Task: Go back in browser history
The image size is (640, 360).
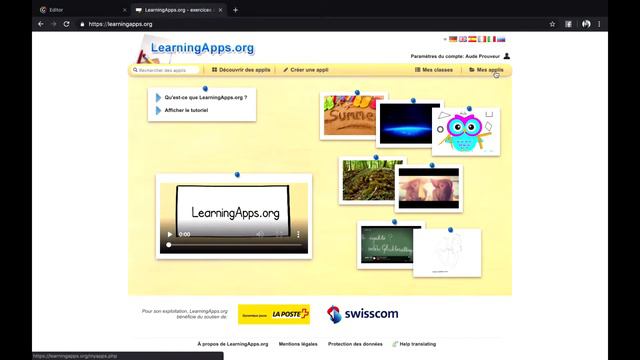Action: tap(41, 24)
